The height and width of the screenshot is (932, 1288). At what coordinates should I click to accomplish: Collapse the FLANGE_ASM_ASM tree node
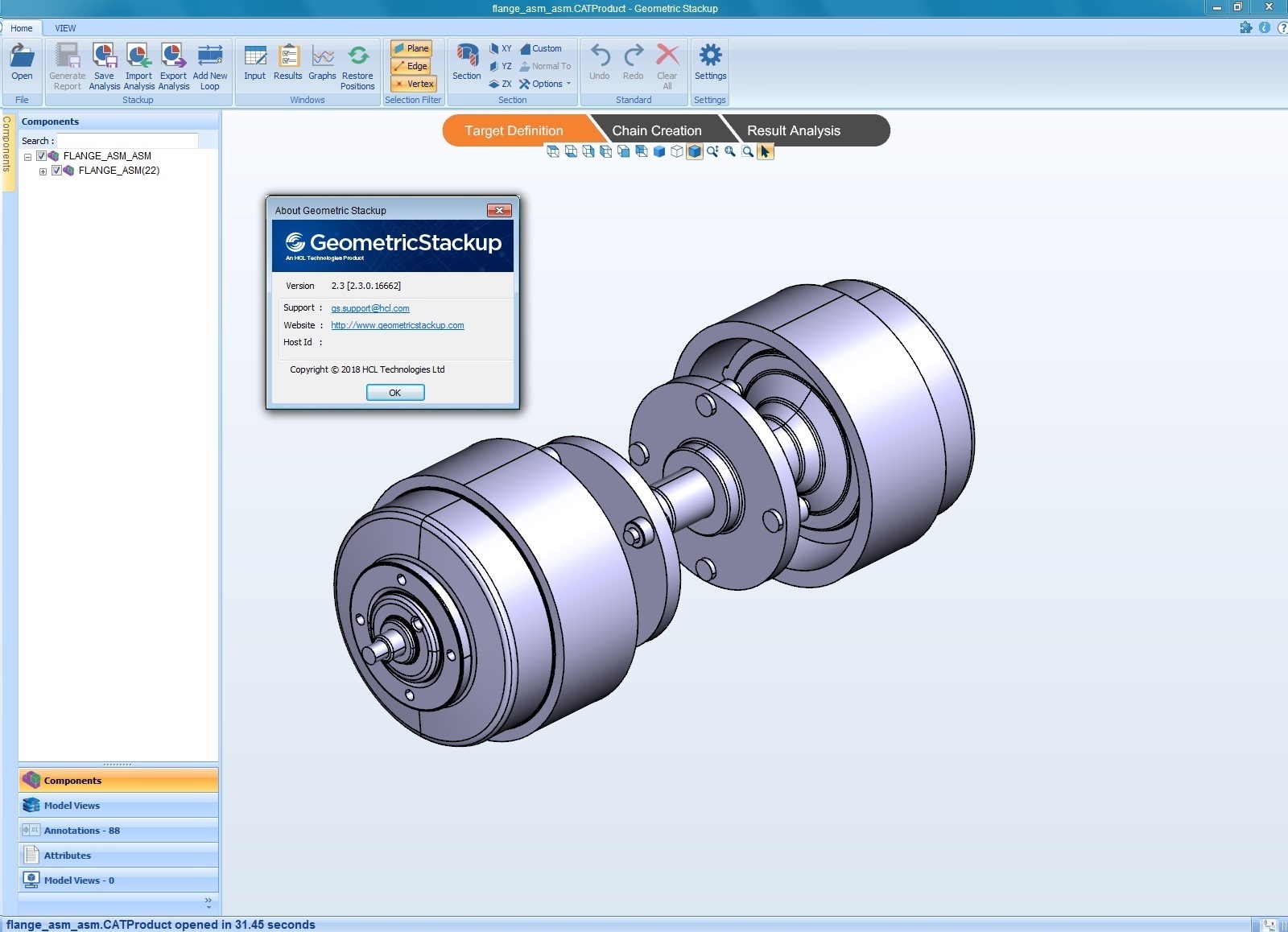tap(27, 157)
